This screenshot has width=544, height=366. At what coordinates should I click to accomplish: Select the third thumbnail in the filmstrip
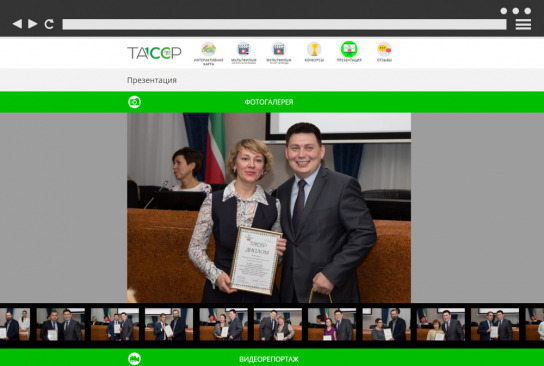pyautogui.click(x=115, y=324)
